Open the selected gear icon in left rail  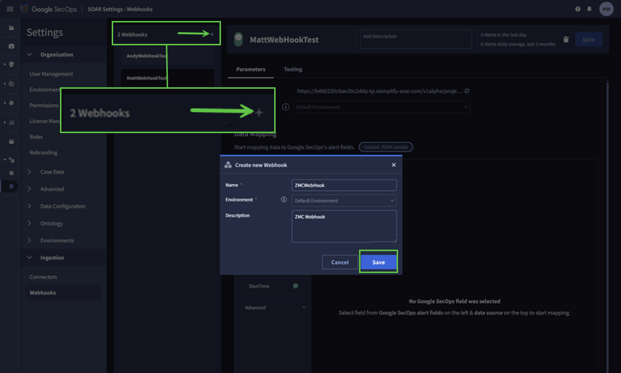click(x=11, y=186)
